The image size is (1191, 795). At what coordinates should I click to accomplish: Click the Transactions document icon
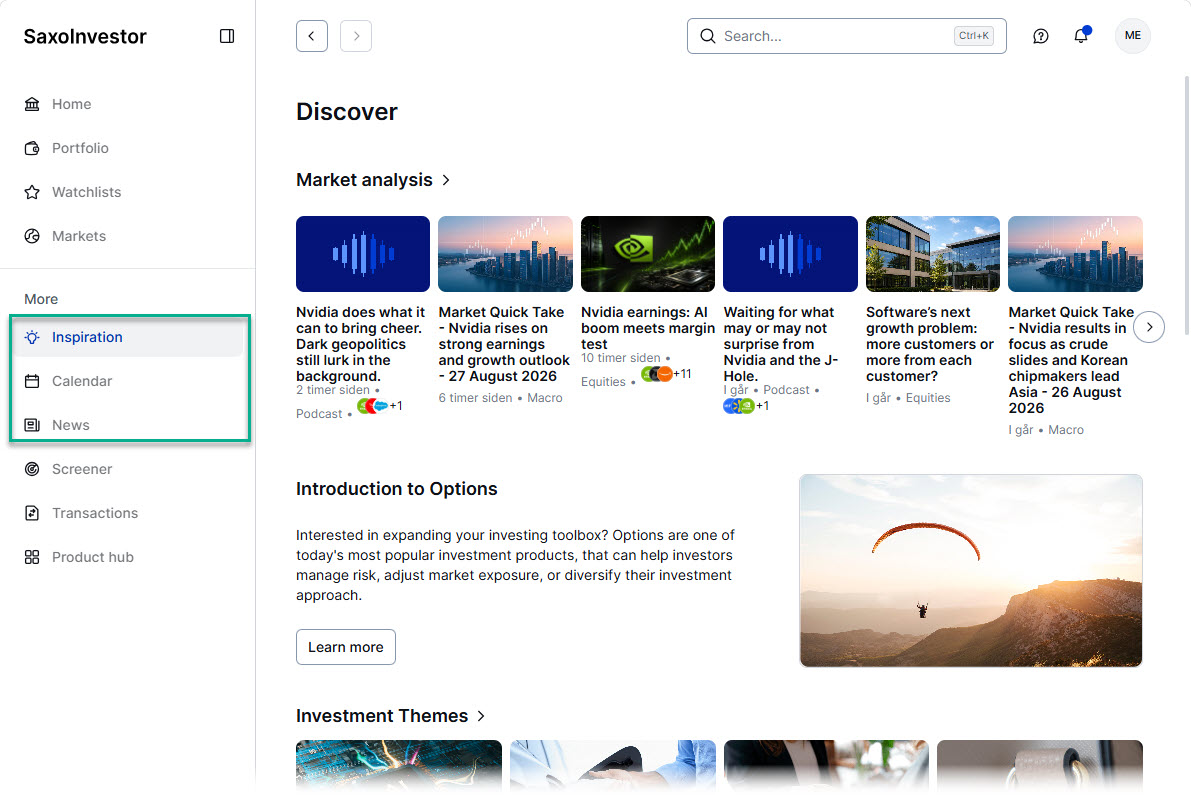[32, 513]
